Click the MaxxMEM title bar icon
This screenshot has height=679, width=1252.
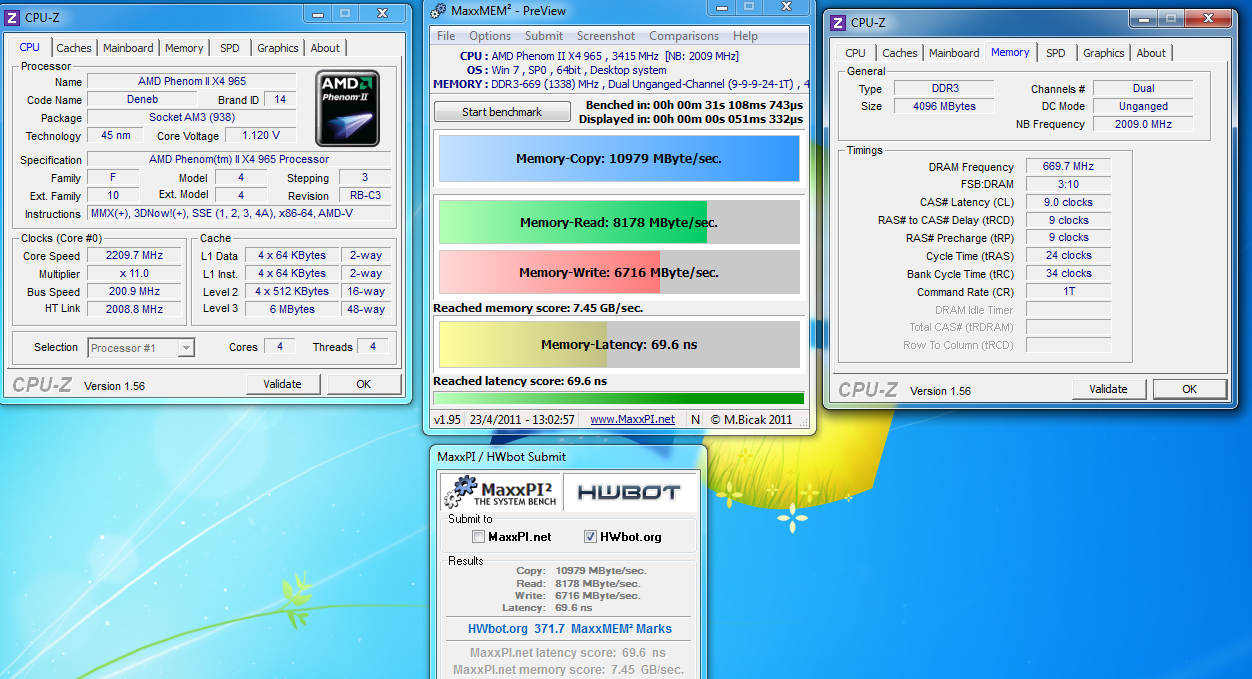(439, 10)
